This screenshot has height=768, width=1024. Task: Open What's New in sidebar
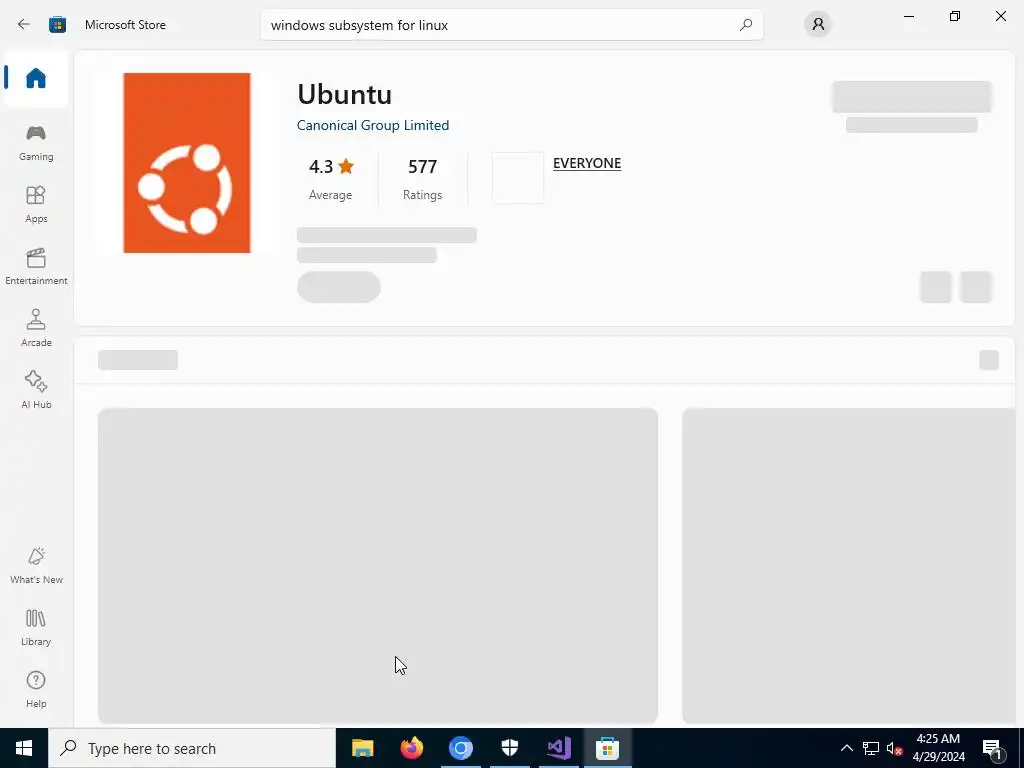[36, 566]
